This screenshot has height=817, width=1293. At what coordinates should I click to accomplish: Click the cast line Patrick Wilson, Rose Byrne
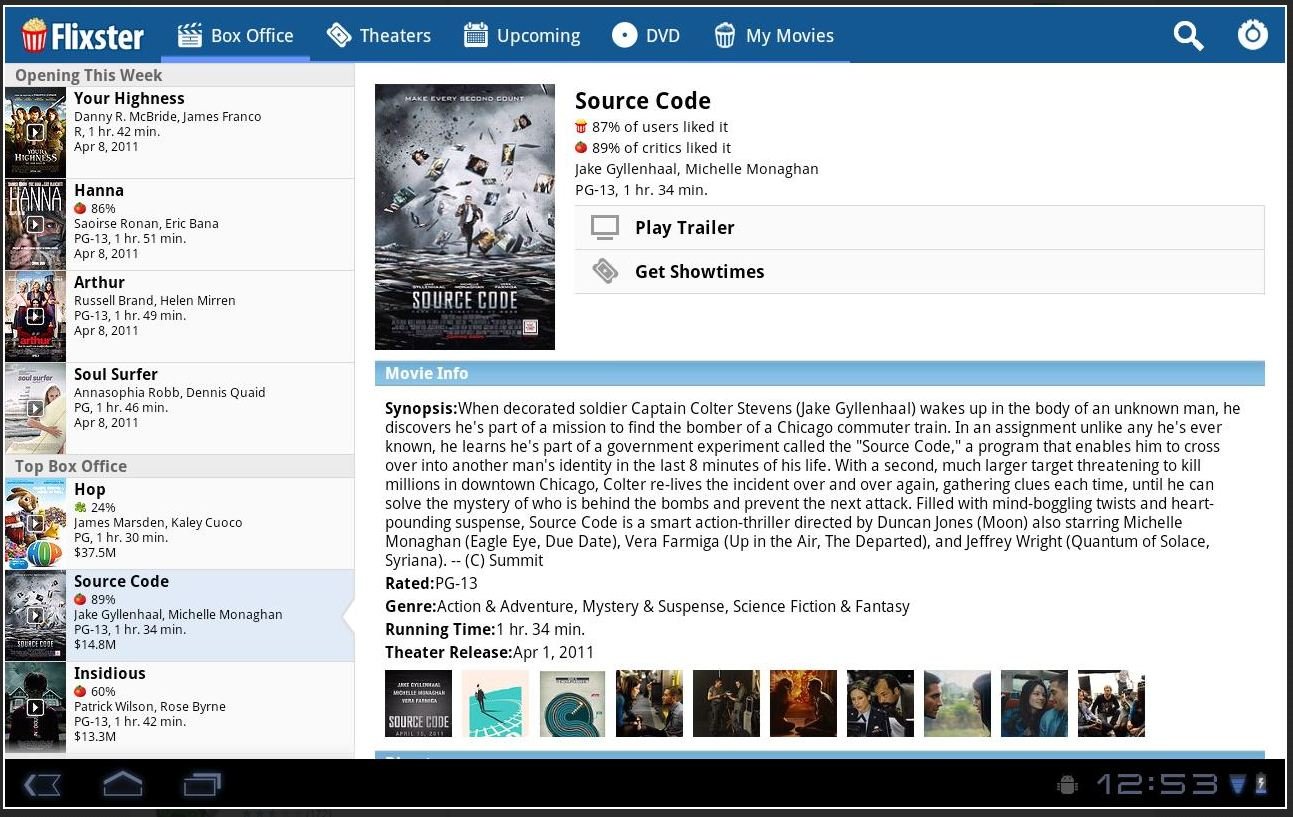coord(150,707)
